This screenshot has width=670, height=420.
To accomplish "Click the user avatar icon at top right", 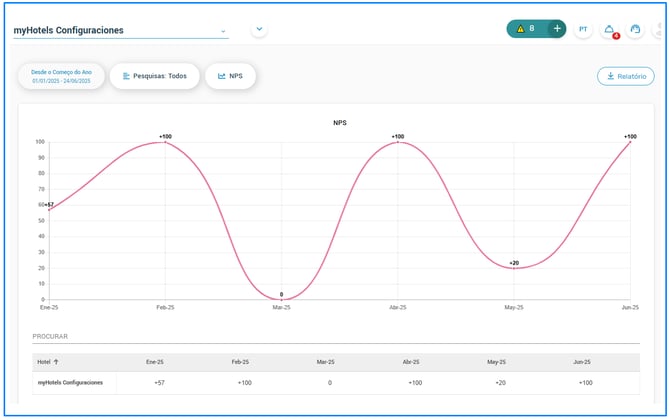I will click(x=659, y=29).
